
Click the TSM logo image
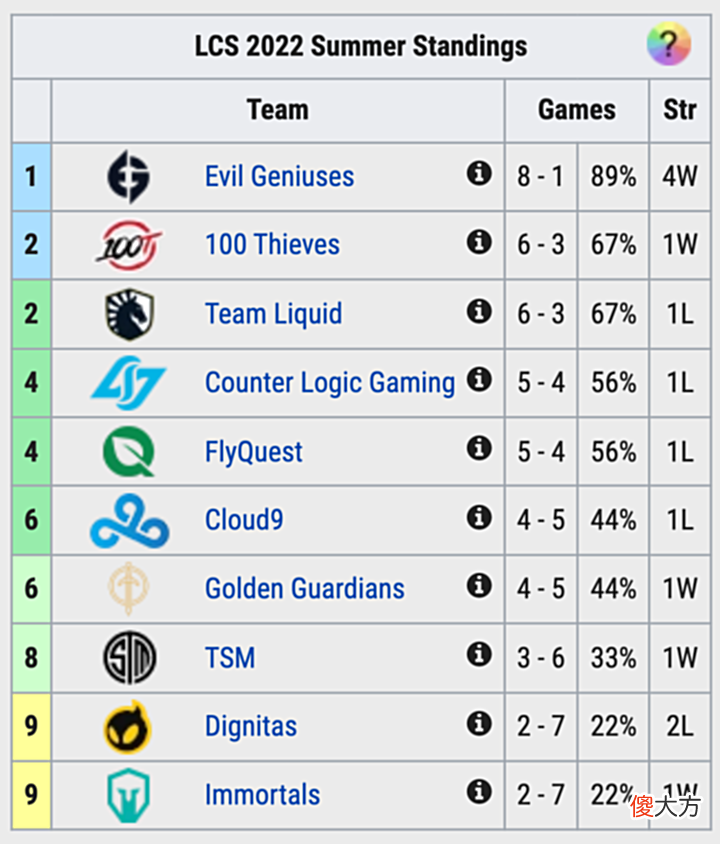[129, 658]
